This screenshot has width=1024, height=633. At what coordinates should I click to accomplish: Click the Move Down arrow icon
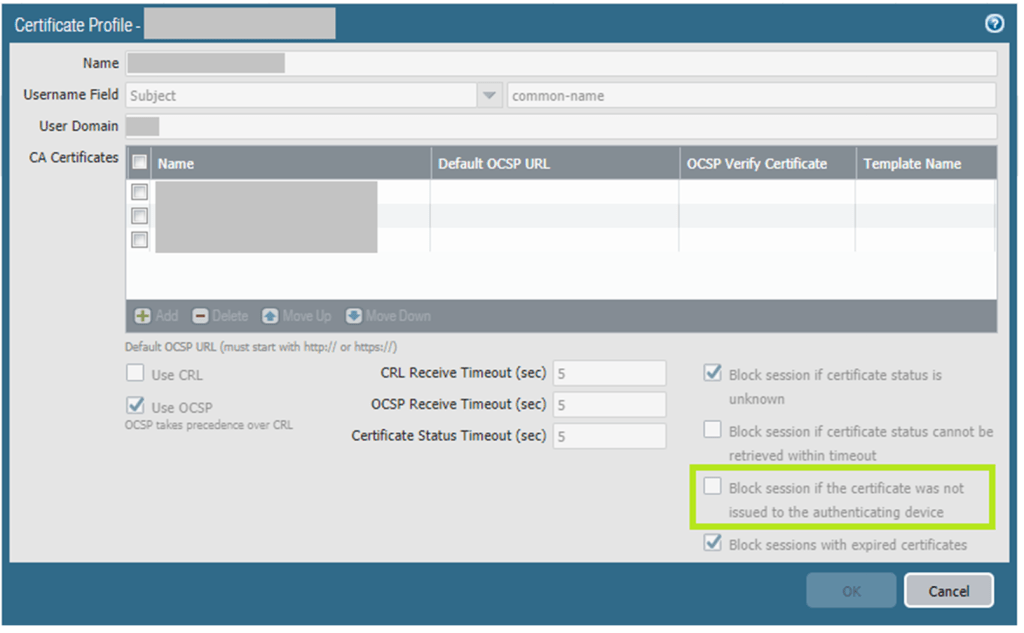(354, 316)
